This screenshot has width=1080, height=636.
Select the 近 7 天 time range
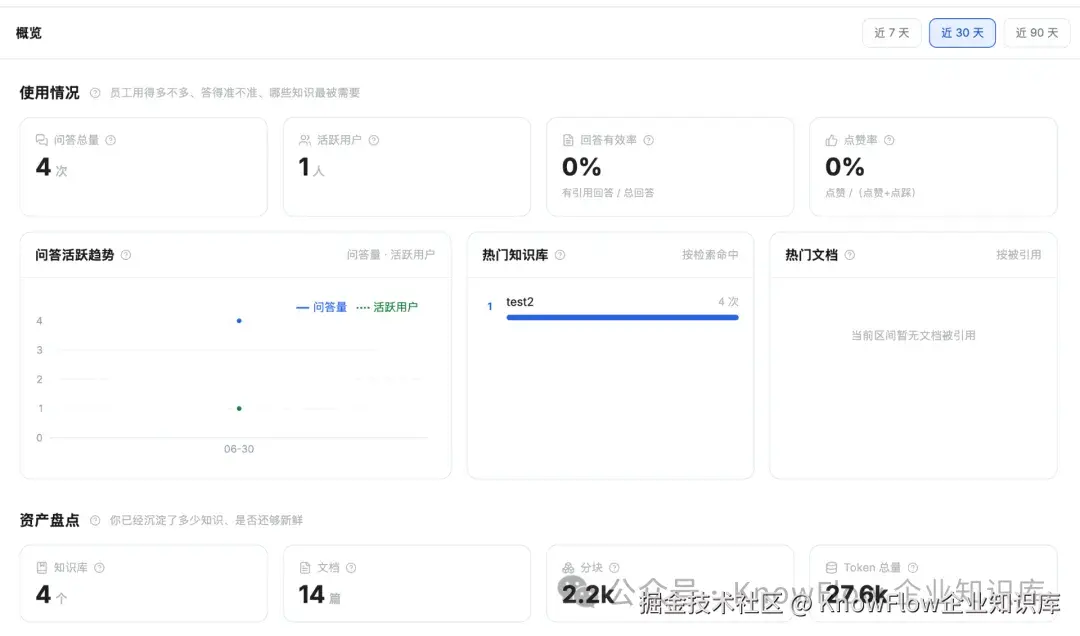(891, 33)
